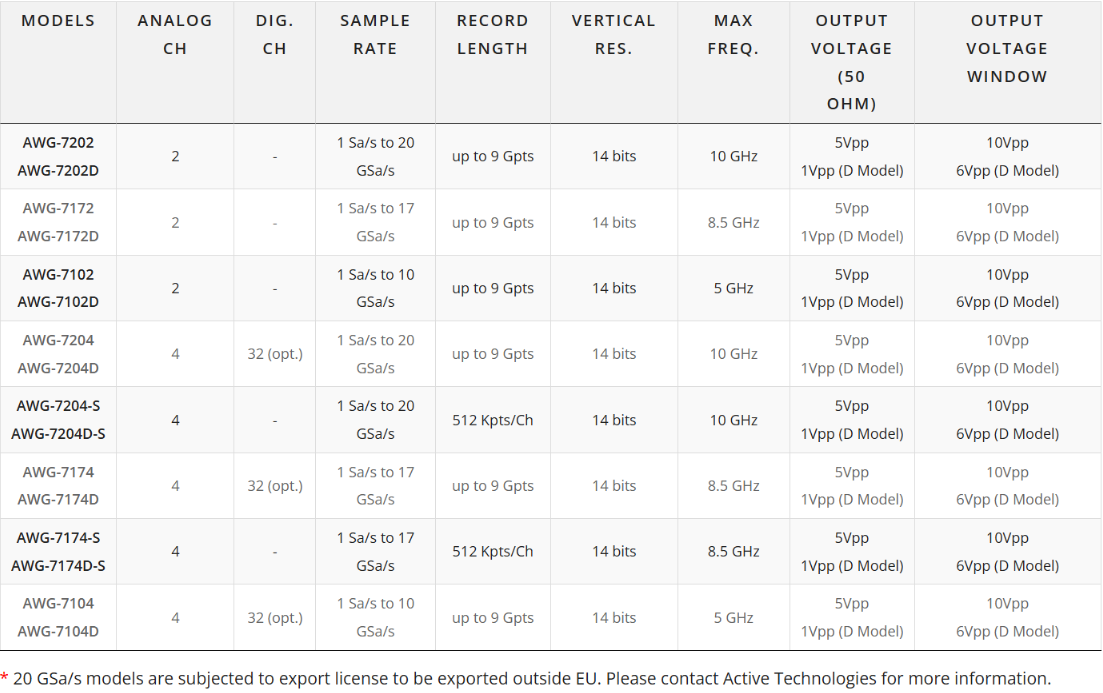
Task: Select the VERTICAL RES. column header
Action: (x=613, y=34)
